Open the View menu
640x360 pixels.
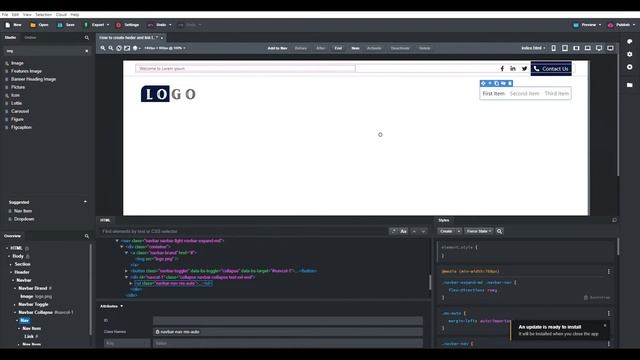pyautogui.click(x=27, y=15)
